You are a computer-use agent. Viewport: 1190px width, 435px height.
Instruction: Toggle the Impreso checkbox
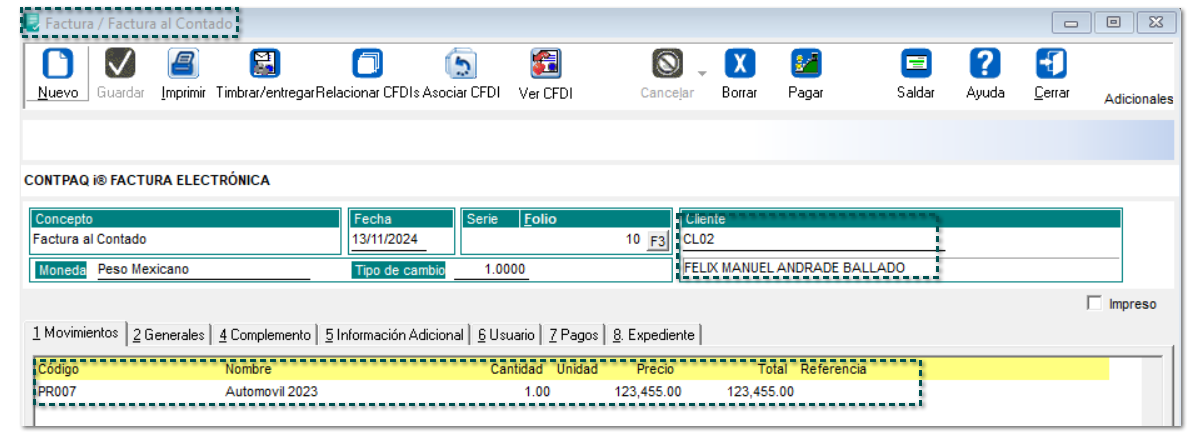pyautogui.click(x=1094, y=303)
